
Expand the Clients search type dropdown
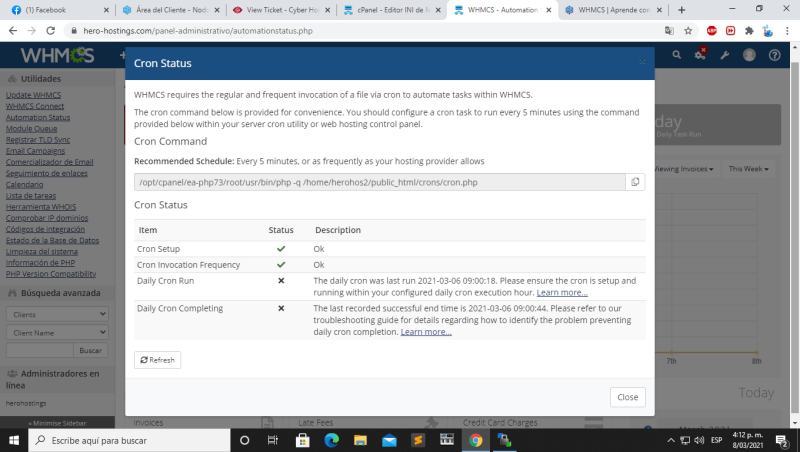pos(56,314)
